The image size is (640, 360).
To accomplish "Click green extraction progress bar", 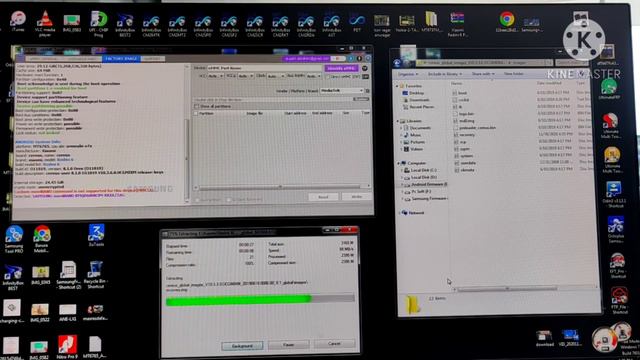I will 238,300.
